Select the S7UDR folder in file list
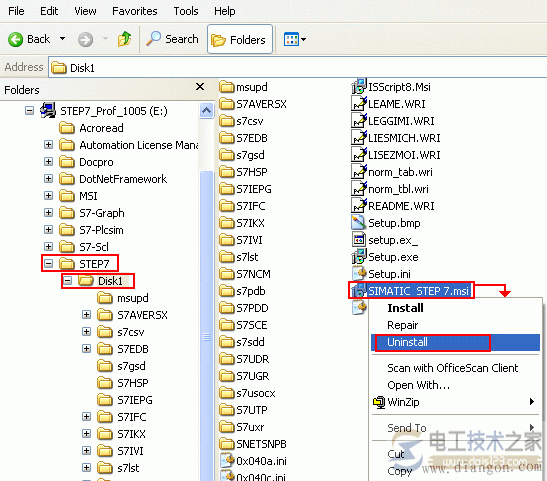The width and height of the screenshot is (547, 481). 245,359
